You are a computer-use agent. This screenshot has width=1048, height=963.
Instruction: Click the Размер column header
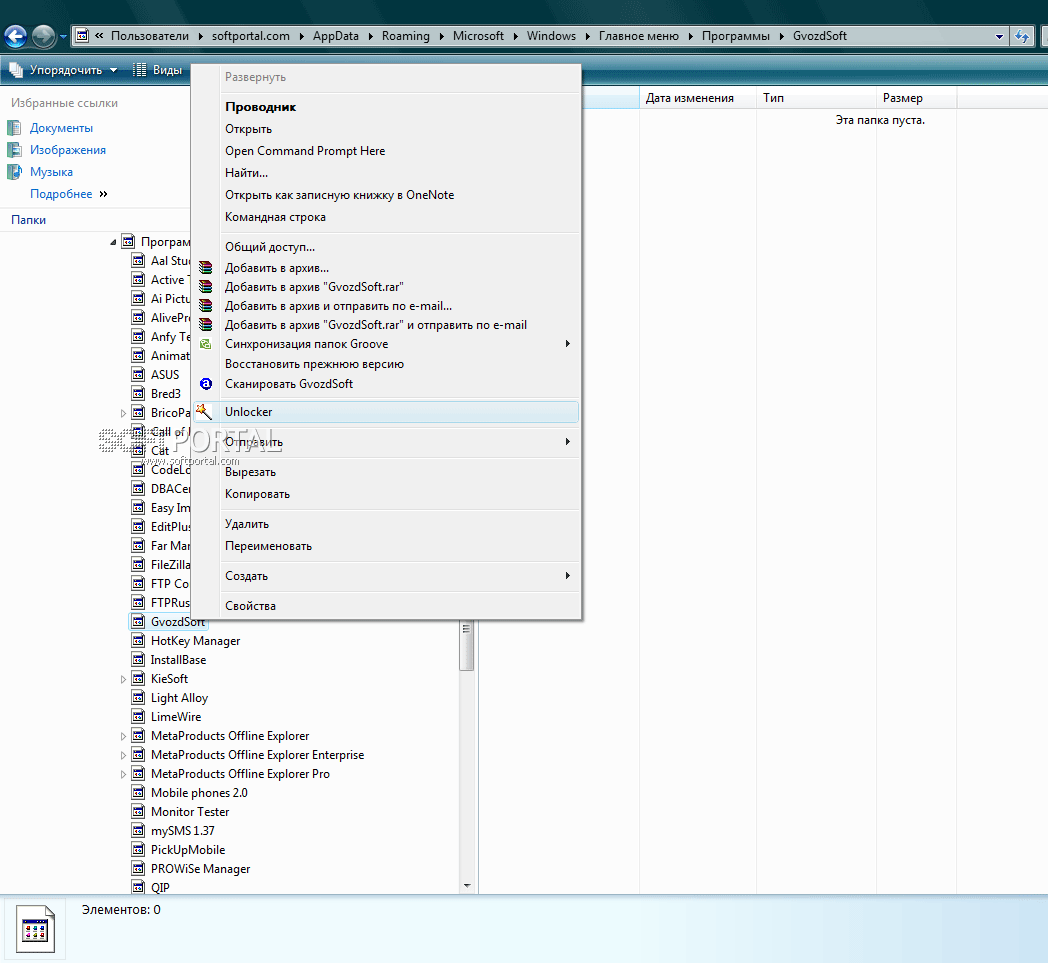click(x=916, y=98)
